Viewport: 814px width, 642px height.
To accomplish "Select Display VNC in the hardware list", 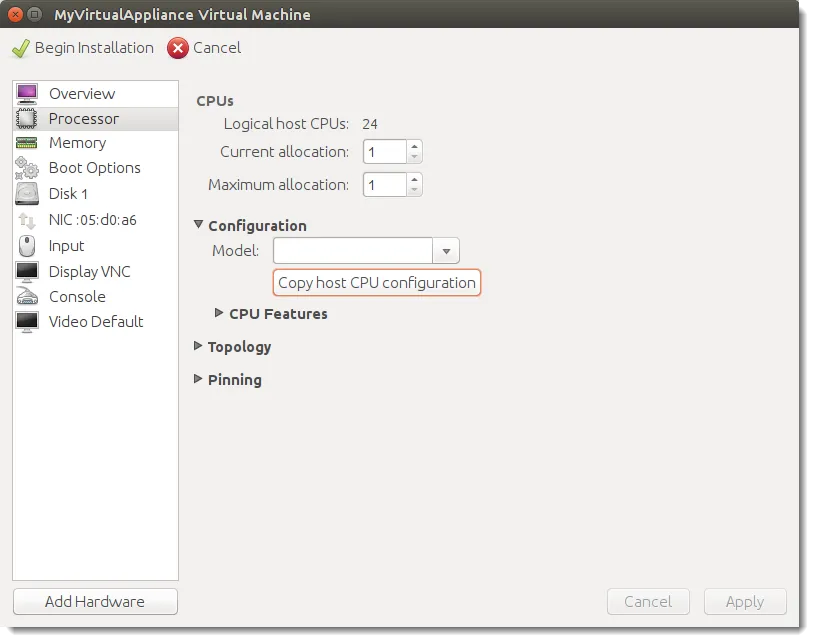I will click(96, 271).
